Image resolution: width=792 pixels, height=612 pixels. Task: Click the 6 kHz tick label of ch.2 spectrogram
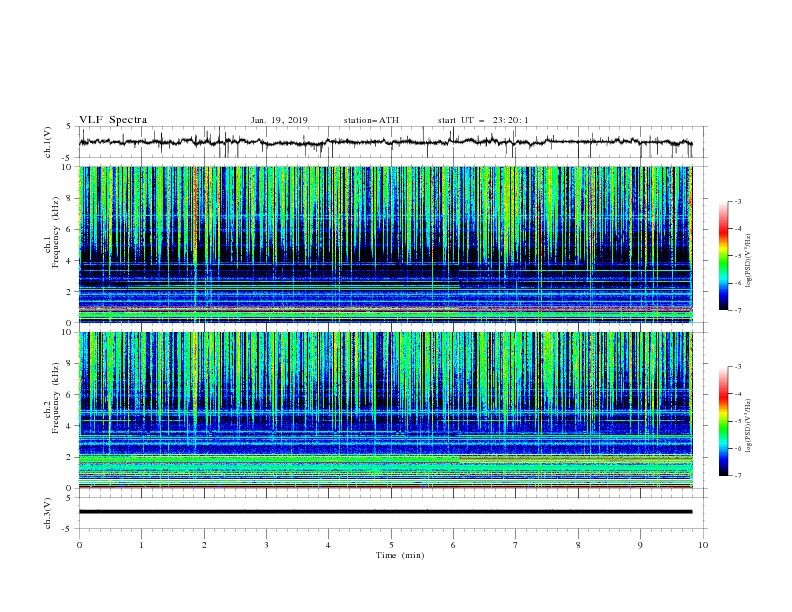coord(70,395)
